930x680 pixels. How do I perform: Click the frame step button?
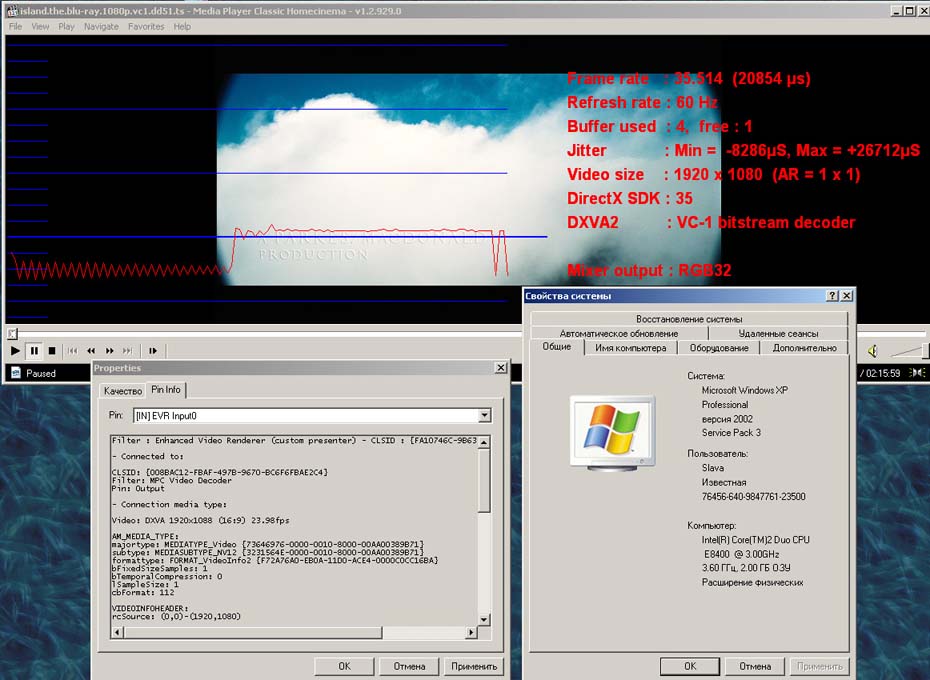pos(153,351)
